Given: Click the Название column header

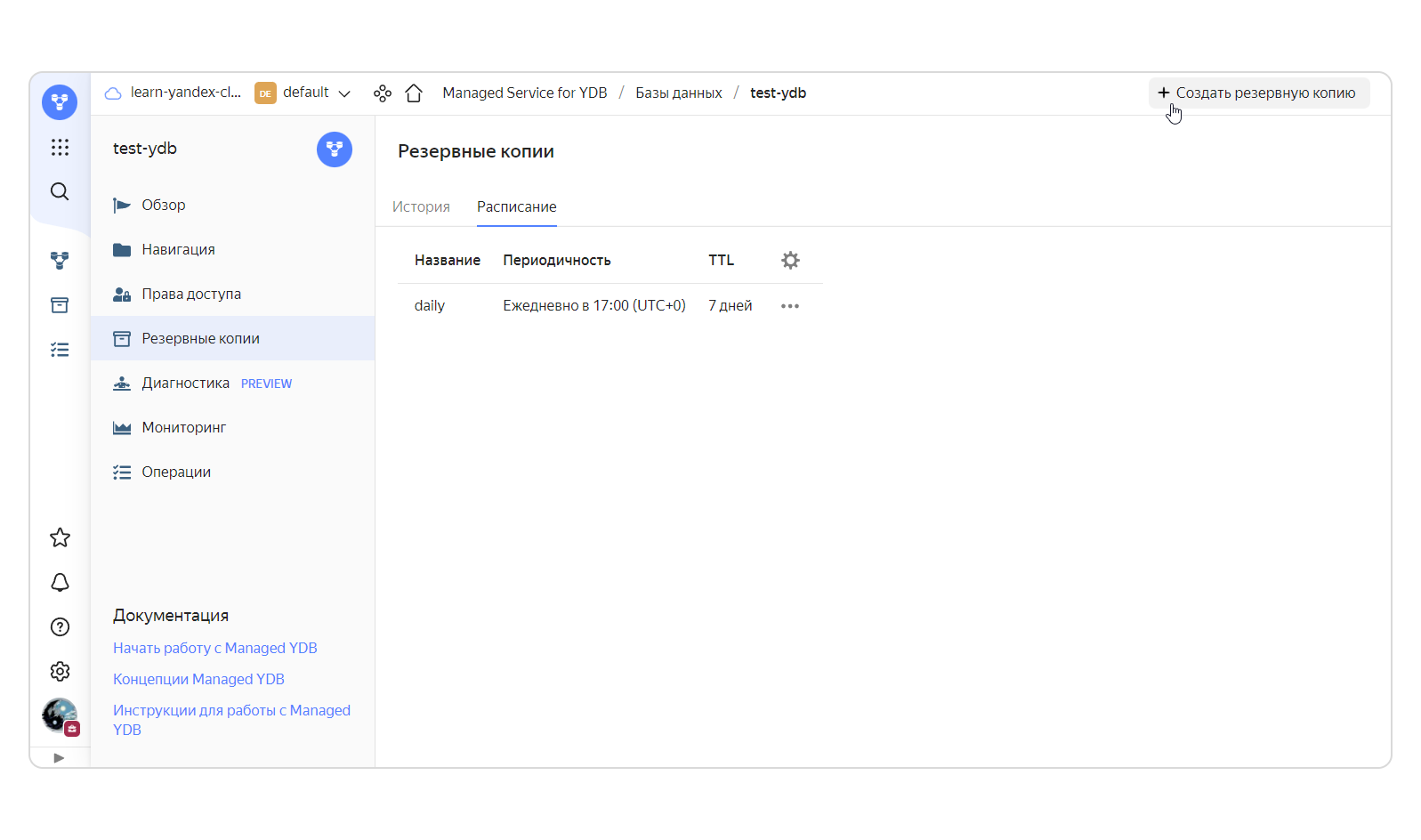Looking at the screenshot, I should point(448,260).
